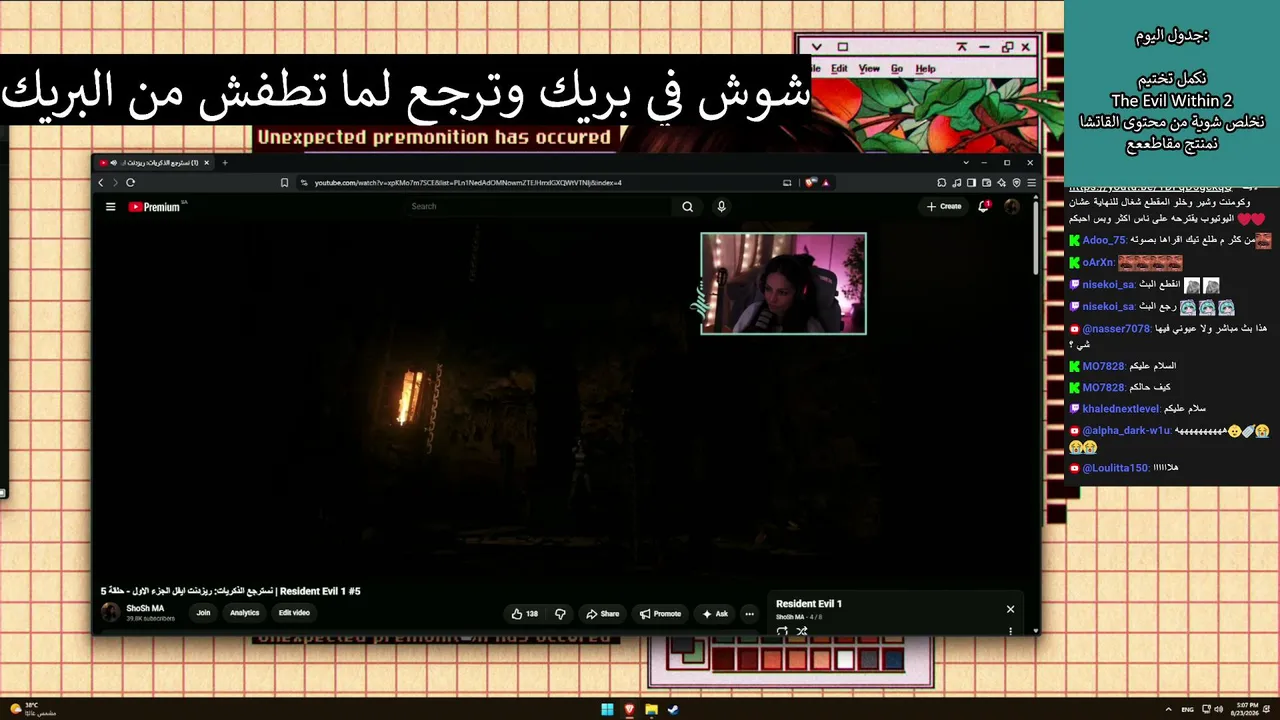Share the video
The image size is (1280, 720).
[x=603, y=614]
